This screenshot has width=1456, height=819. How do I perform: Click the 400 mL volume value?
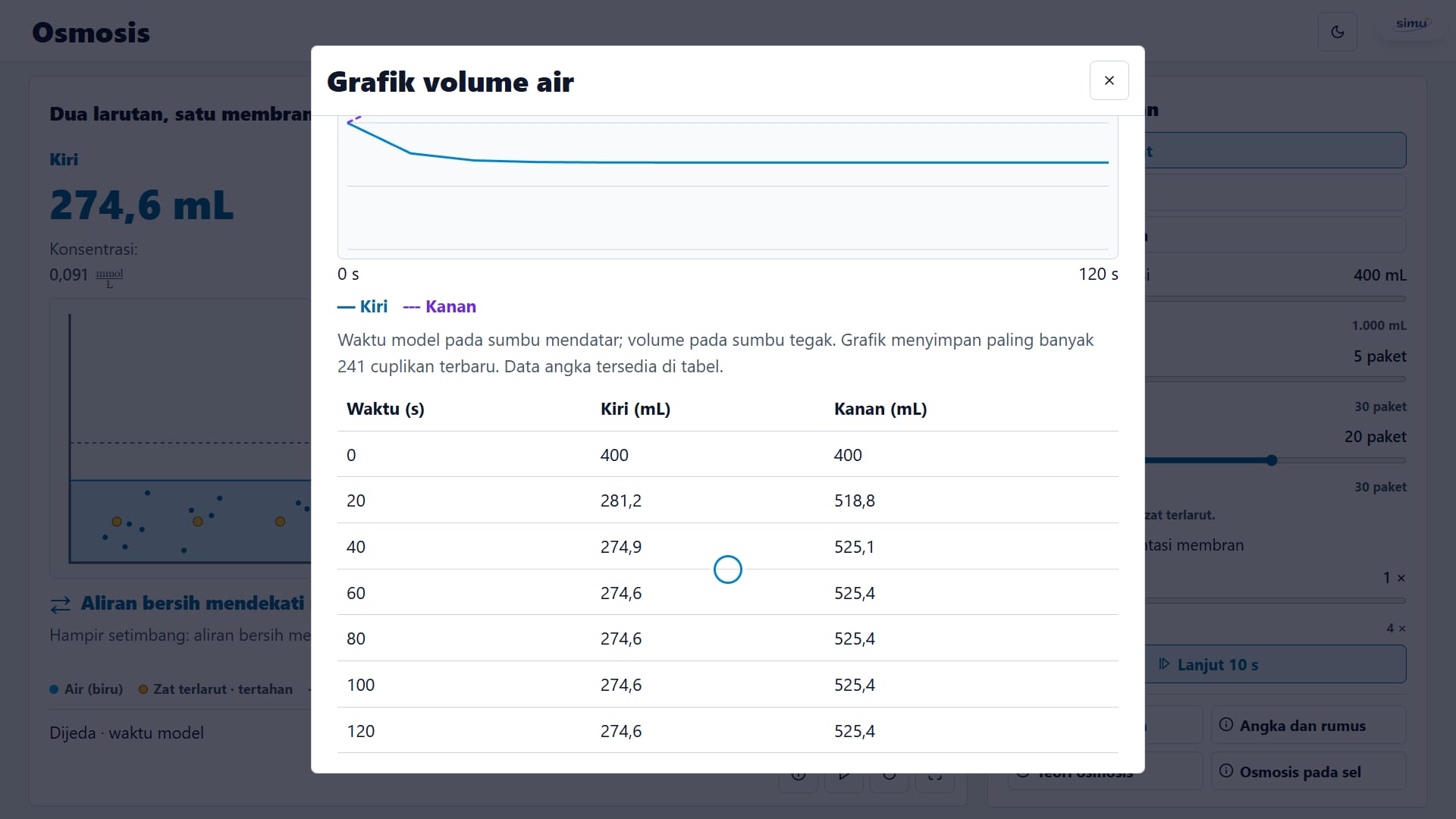1379,275
